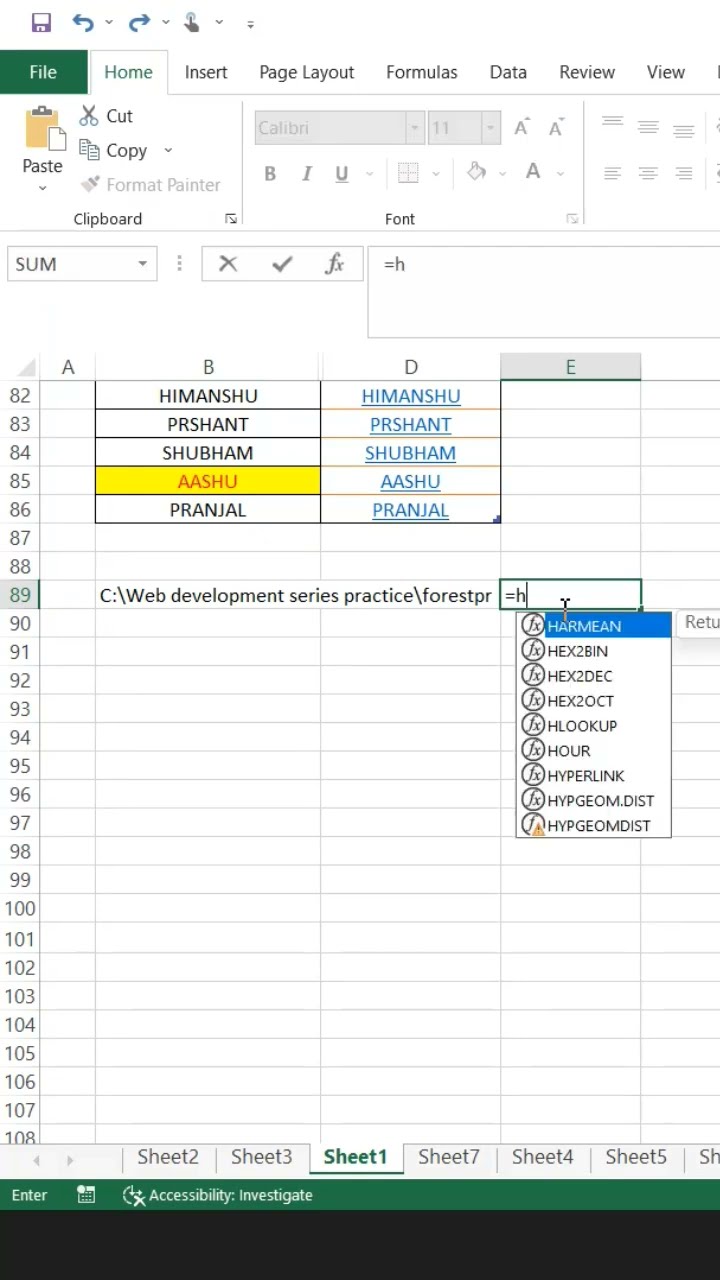Viewport: 720px width, 1280px height.
Task: Open the Data ribbon tab
Action: point(508,72)
